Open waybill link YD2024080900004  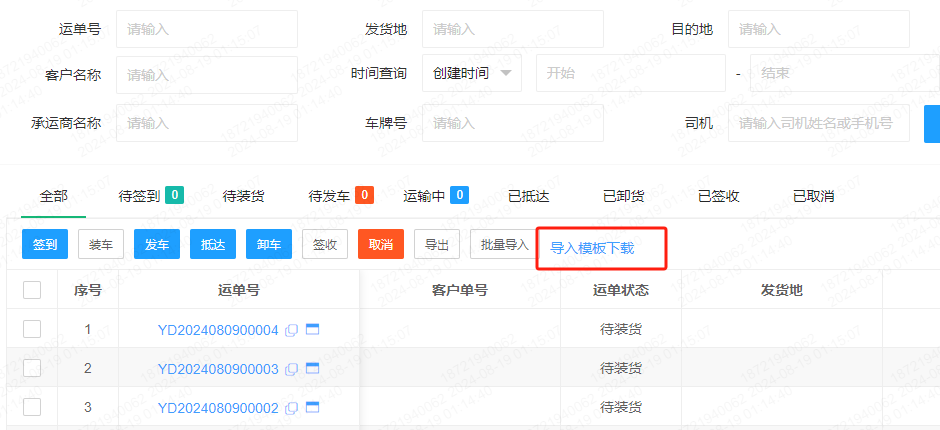[218, 330]
